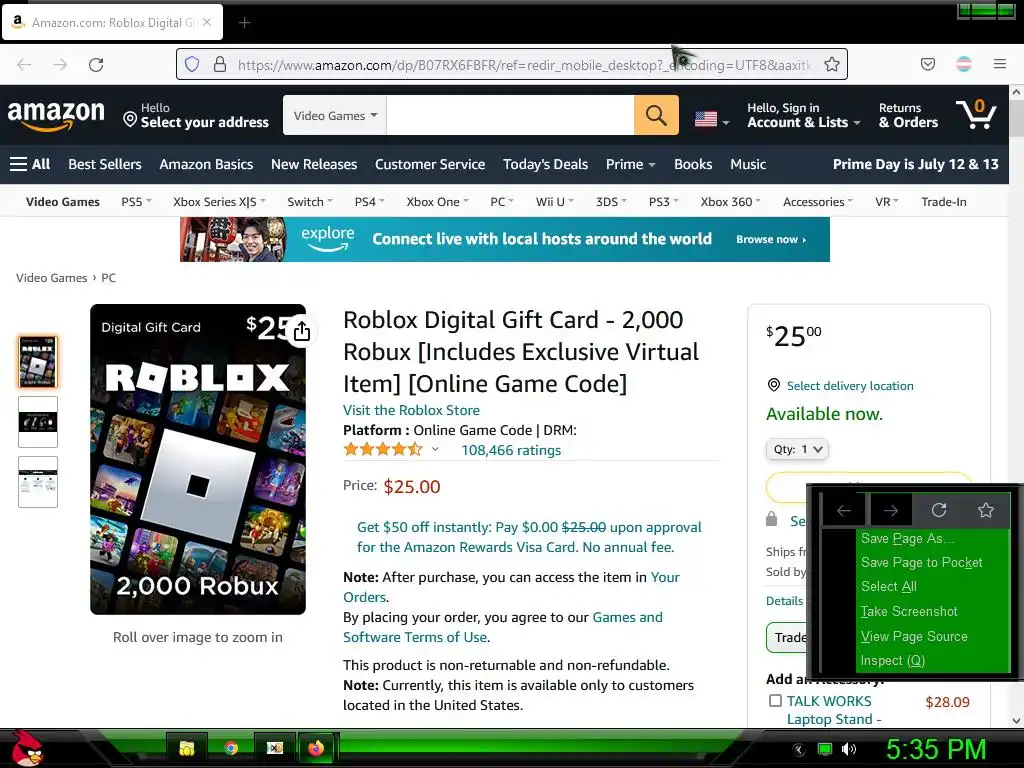Open tracking protection shield icon
This screenshot has width=1024, height=768.
point(191,64)
